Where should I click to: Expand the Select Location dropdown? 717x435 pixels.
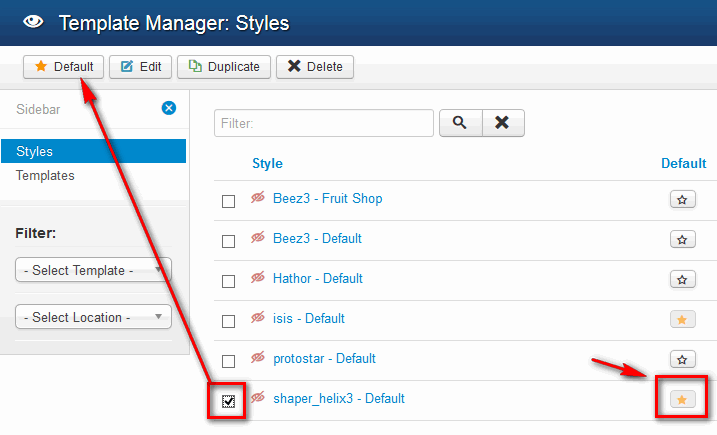coord(93,317)
